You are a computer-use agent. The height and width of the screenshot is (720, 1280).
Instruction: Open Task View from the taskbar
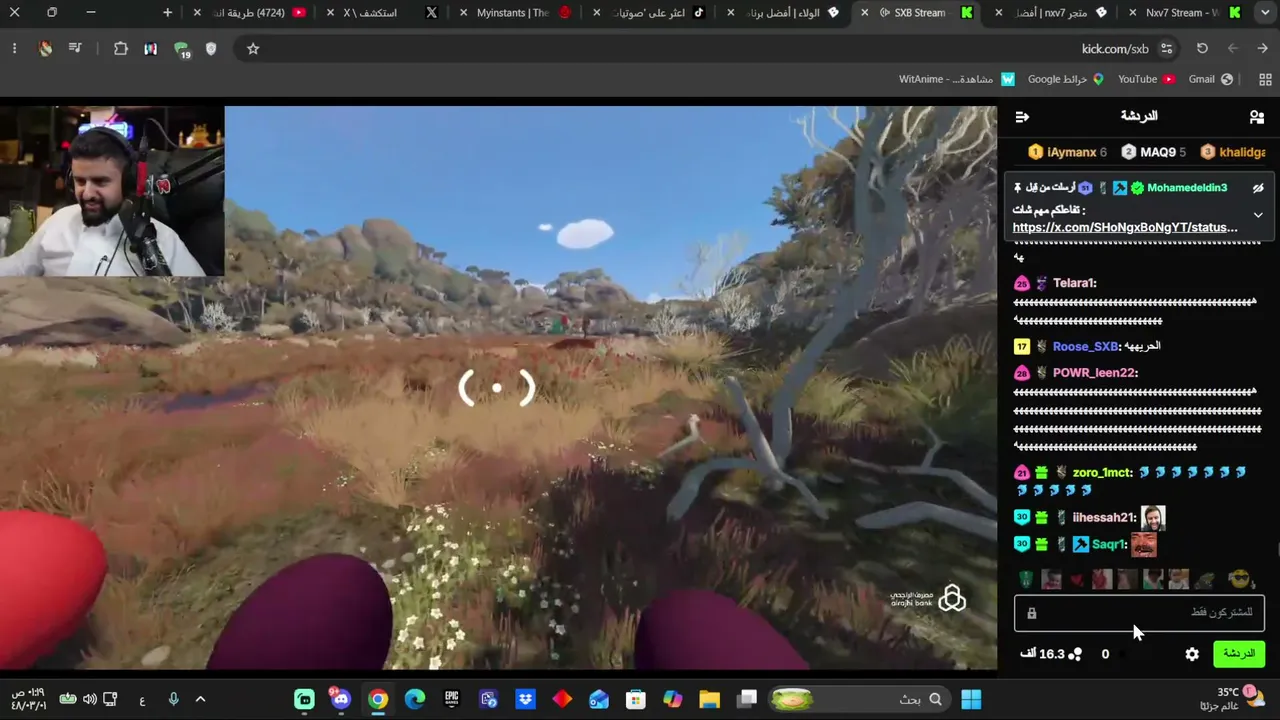746,699
